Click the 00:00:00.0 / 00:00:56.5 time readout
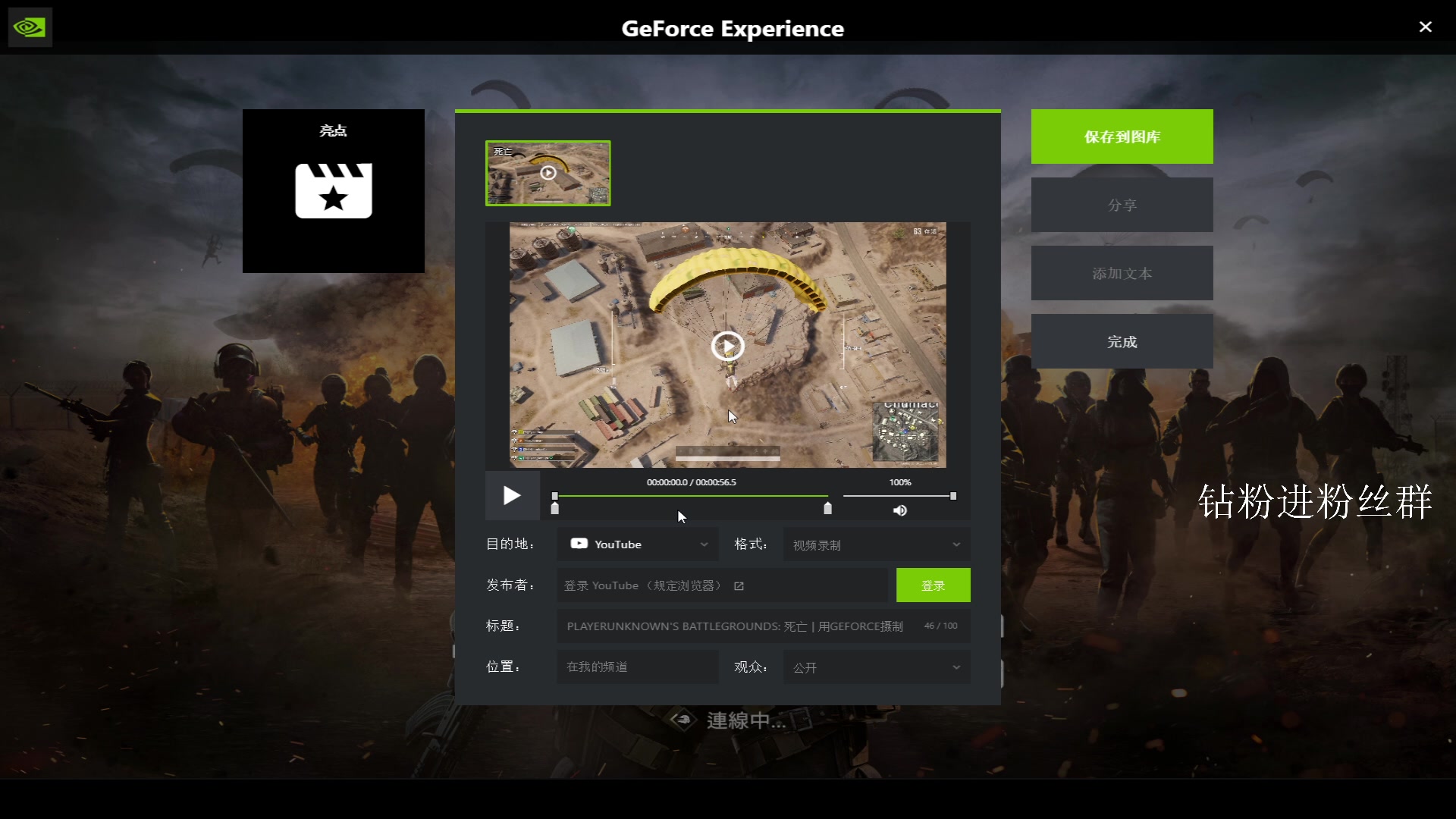This screenshot has width=1456, height=819. 691,482
